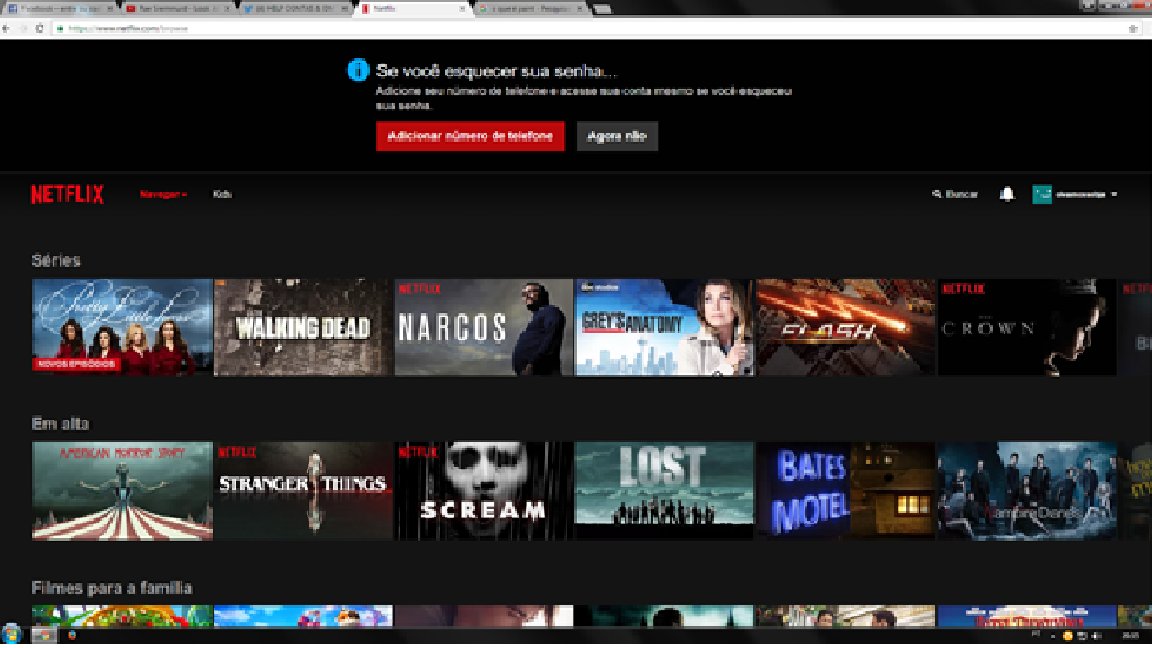Click the Chrome taskbar button

(x=43, y=635)
